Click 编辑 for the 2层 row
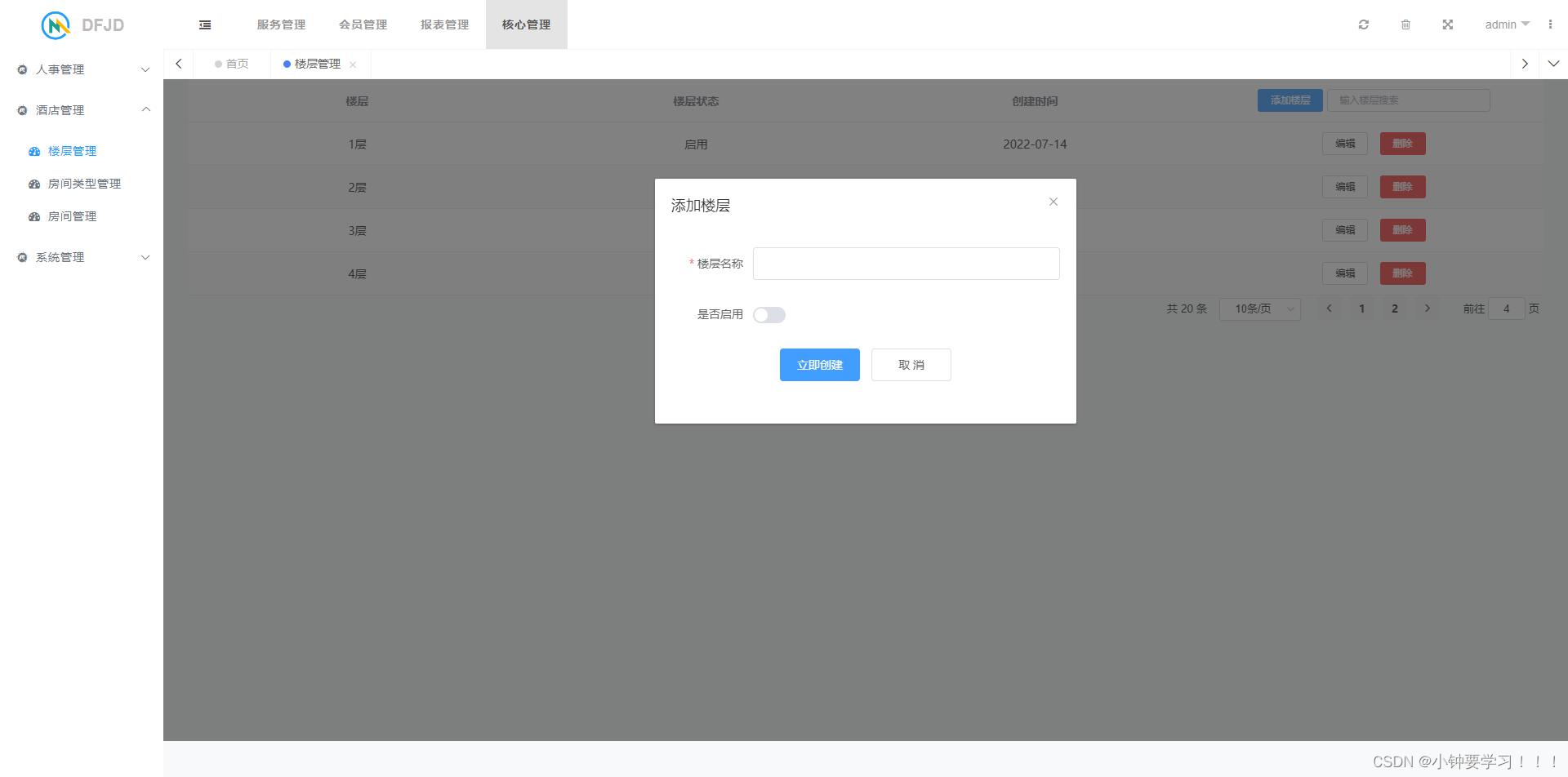Image resolution: width=1568 pixels, height=777 pixels. click(1345, 187)
